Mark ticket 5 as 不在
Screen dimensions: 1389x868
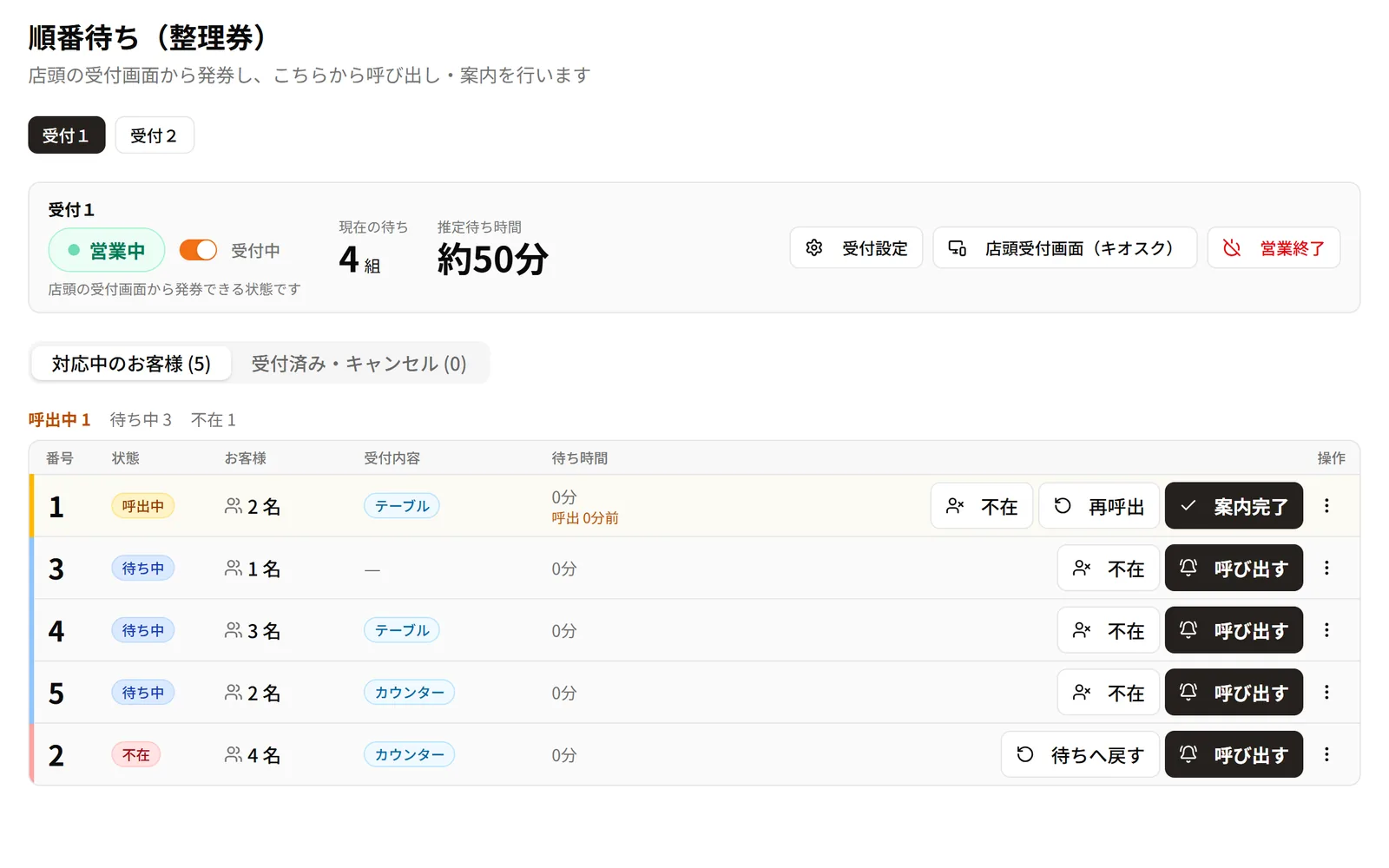[x=1109, y=693]
